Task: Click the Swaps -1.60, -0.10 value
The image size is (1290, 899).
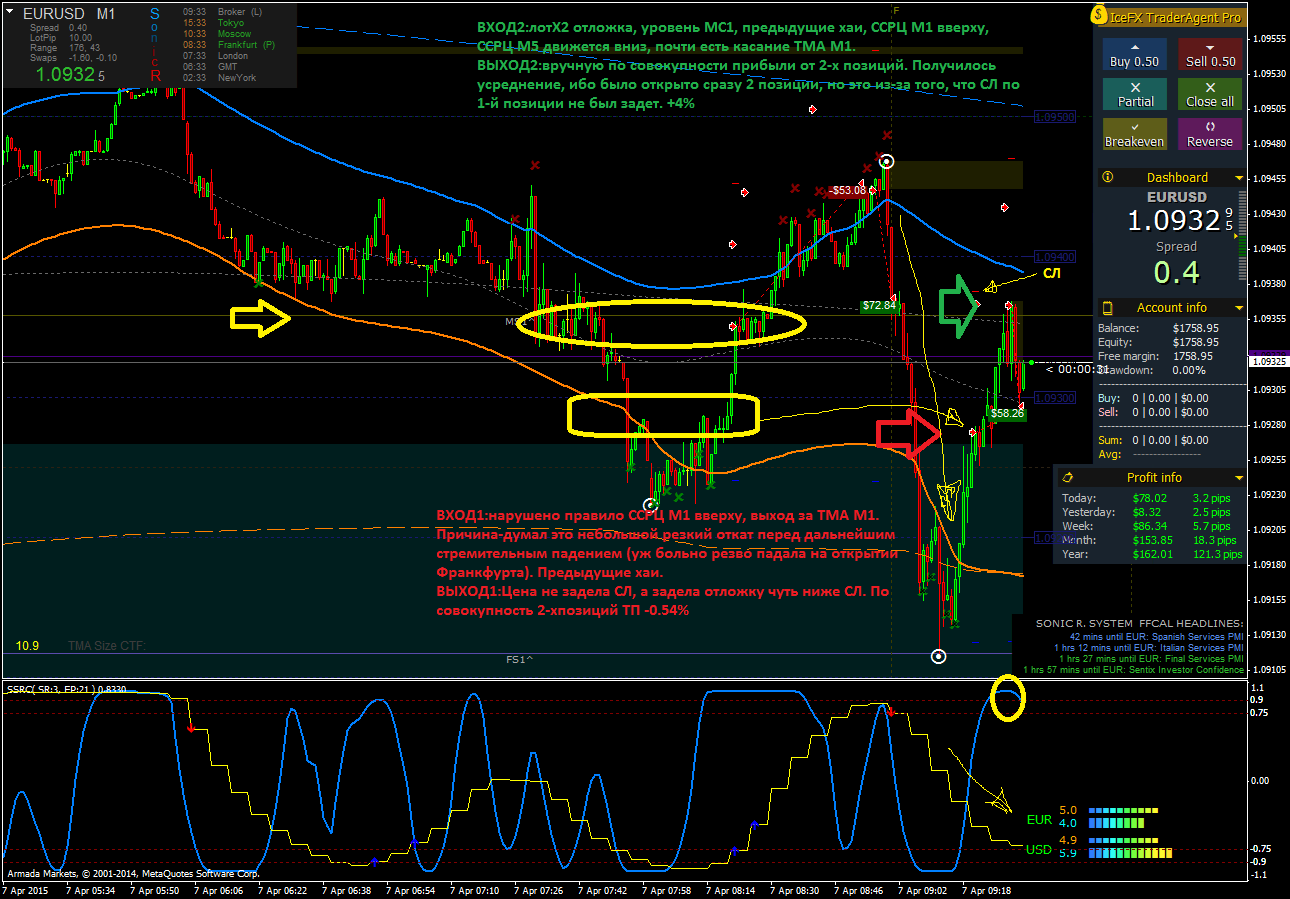Action: click(x=93, y=57)
